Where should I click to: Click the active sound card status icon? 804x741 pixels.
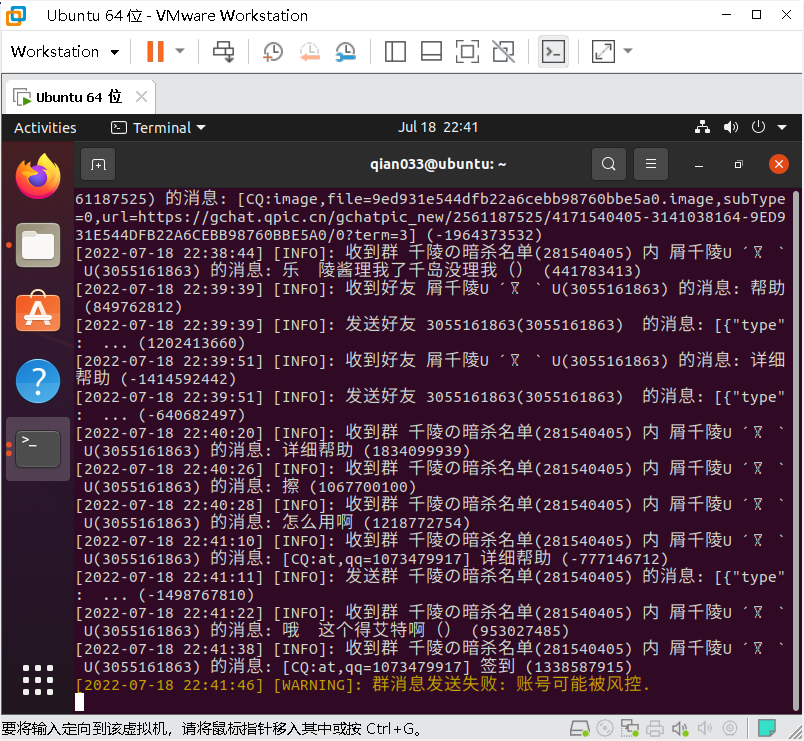click(680, 728)
